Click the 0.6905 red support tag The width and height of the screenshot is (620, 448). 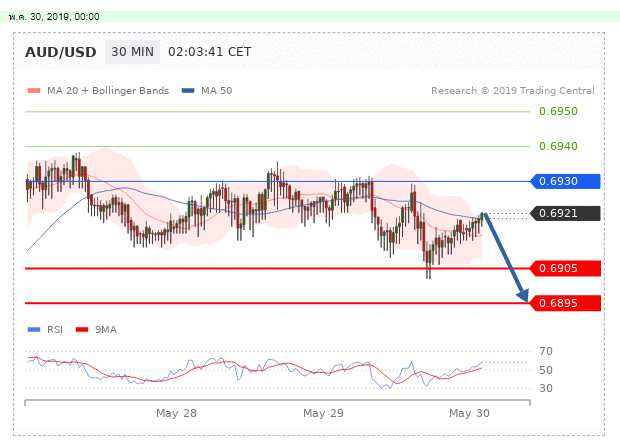(565, 268)
